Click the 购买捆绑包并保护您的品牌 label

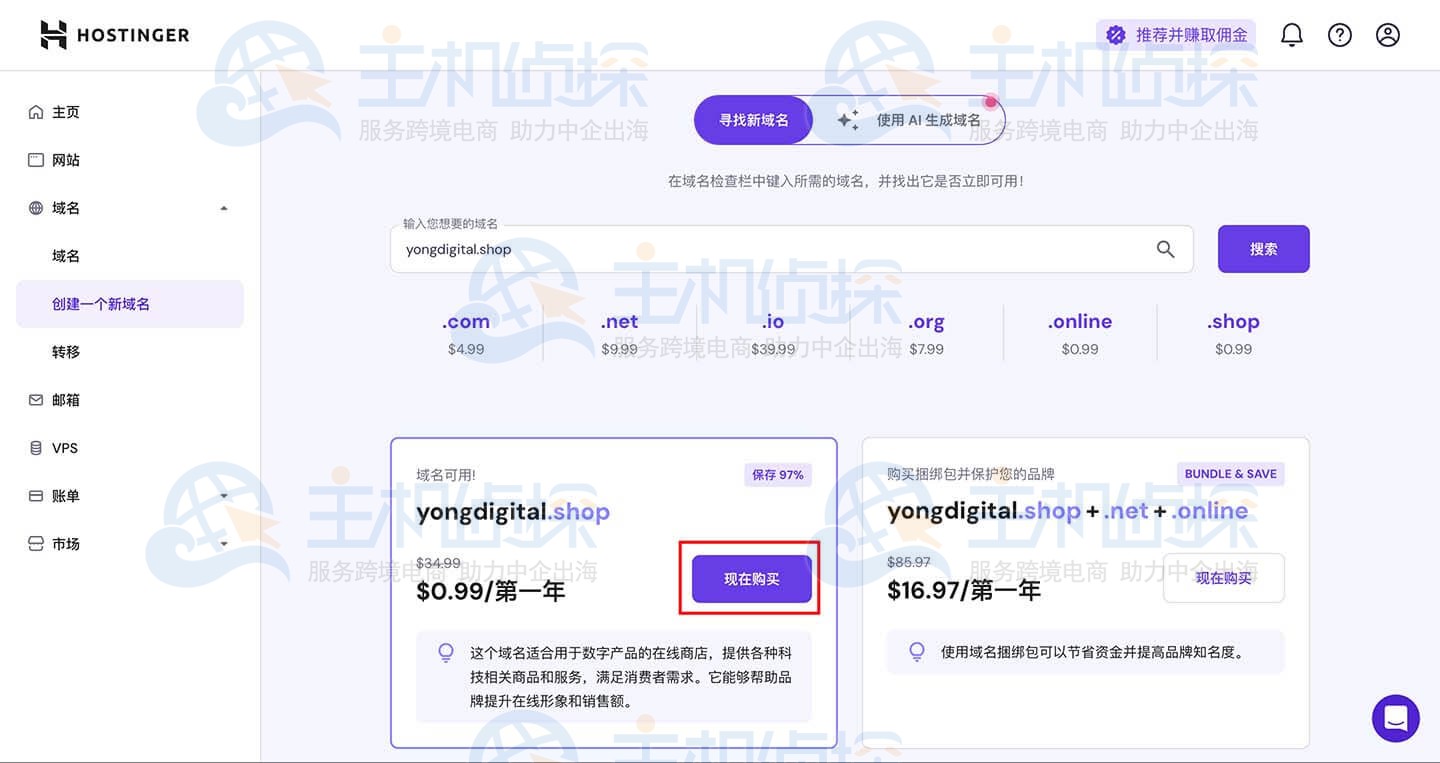971,474
